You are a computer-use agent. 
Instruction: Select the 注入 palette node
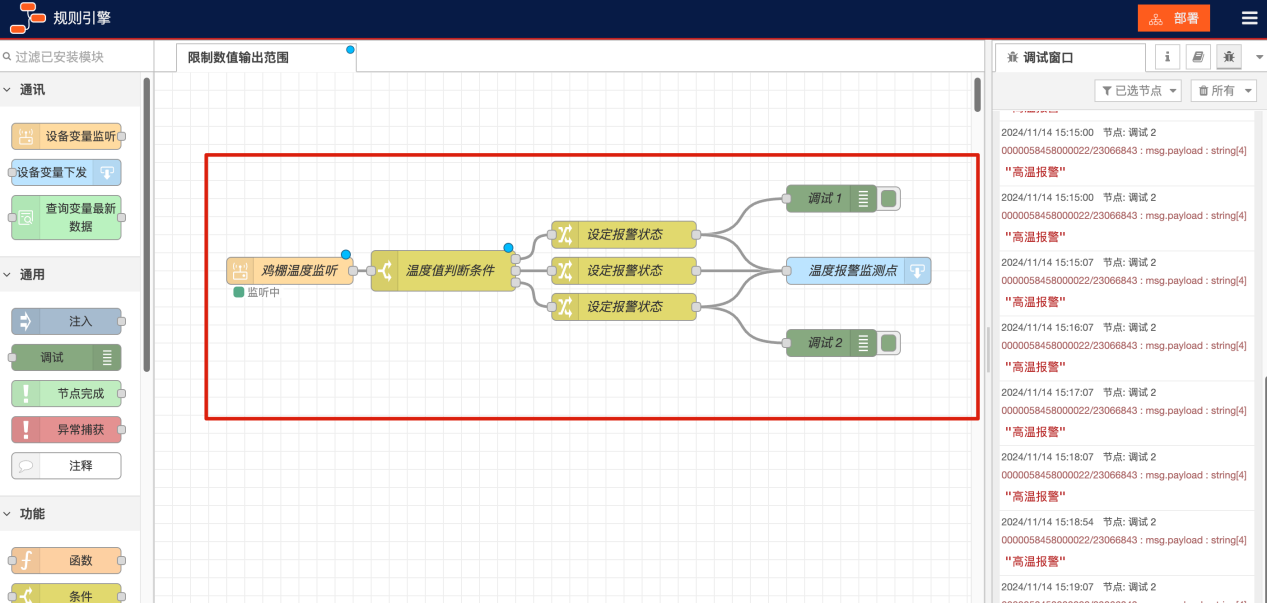click(66, 321)
